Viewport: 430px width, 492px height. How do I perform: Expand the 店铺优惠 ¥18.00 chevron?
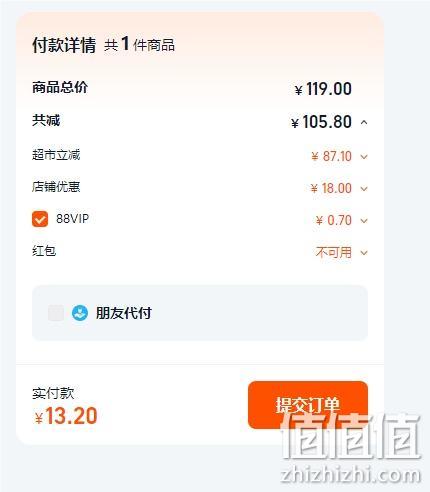(364, 189)
